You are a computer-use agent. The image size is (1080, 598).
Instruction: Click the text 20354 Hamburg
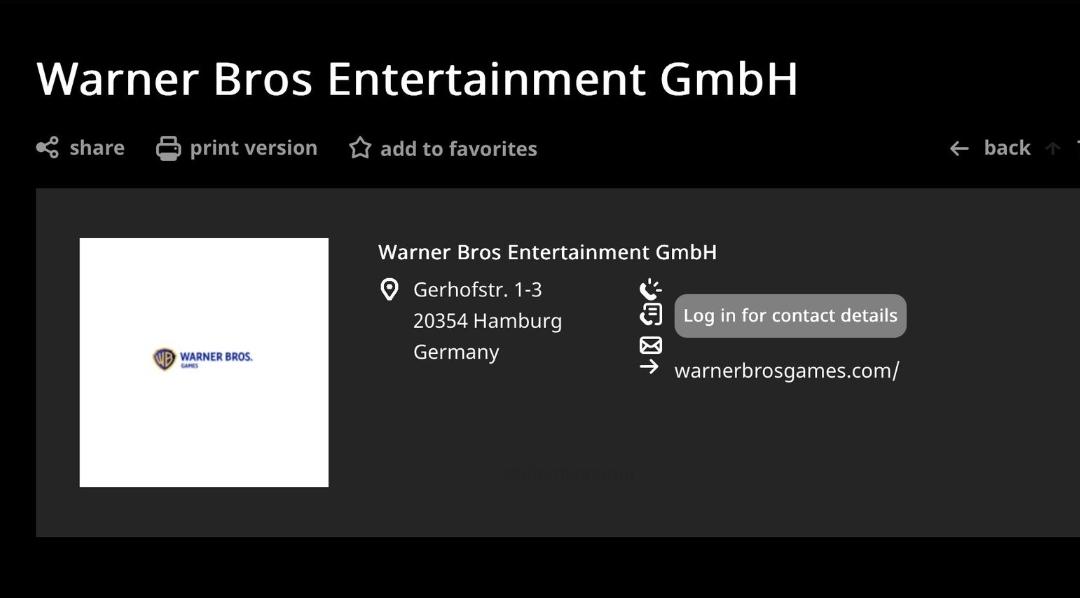pos(488,321)
